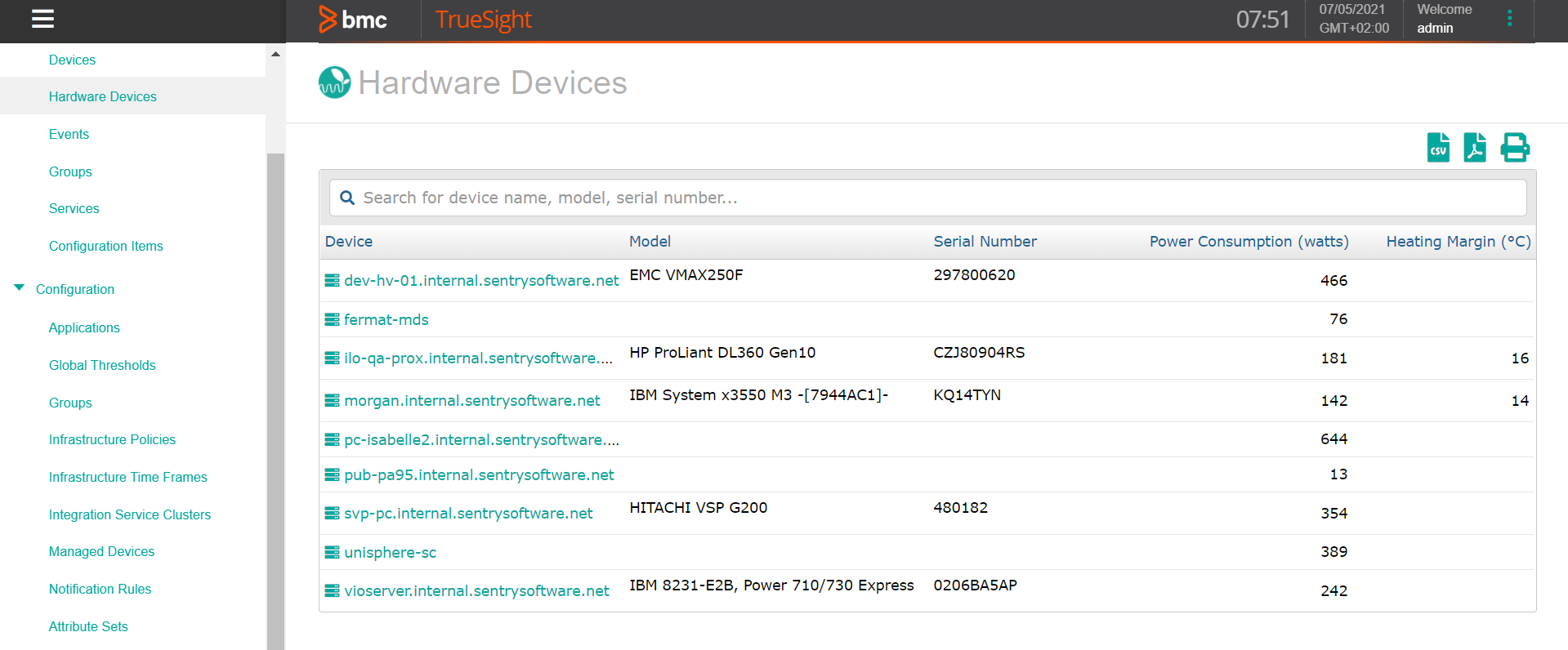Open Applications under Configuration
This screenshot has width=1568, height=650.
84,327
